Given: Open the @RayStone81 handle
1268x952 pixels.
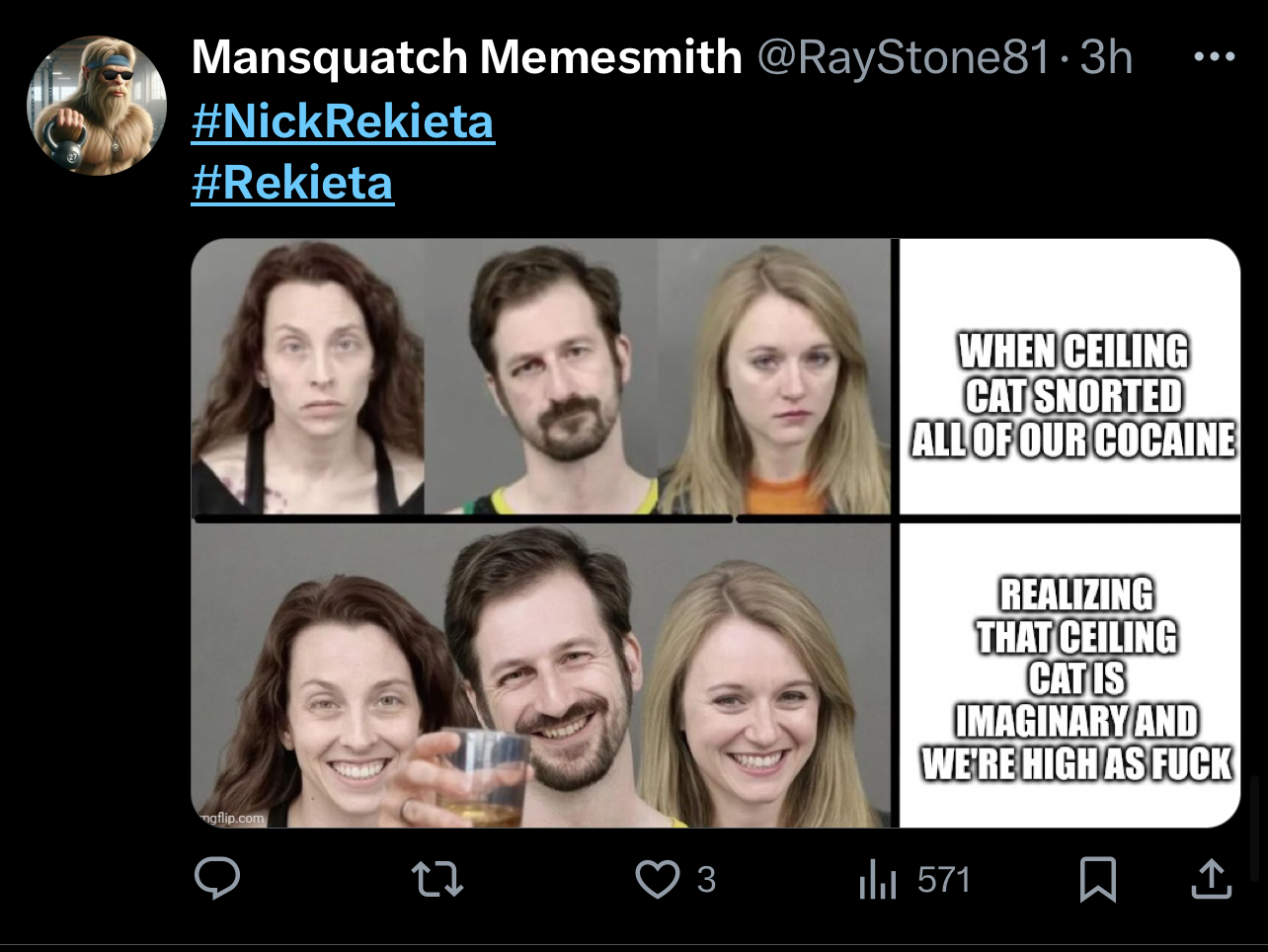Looking at the screenshot, I should [903, 57].
